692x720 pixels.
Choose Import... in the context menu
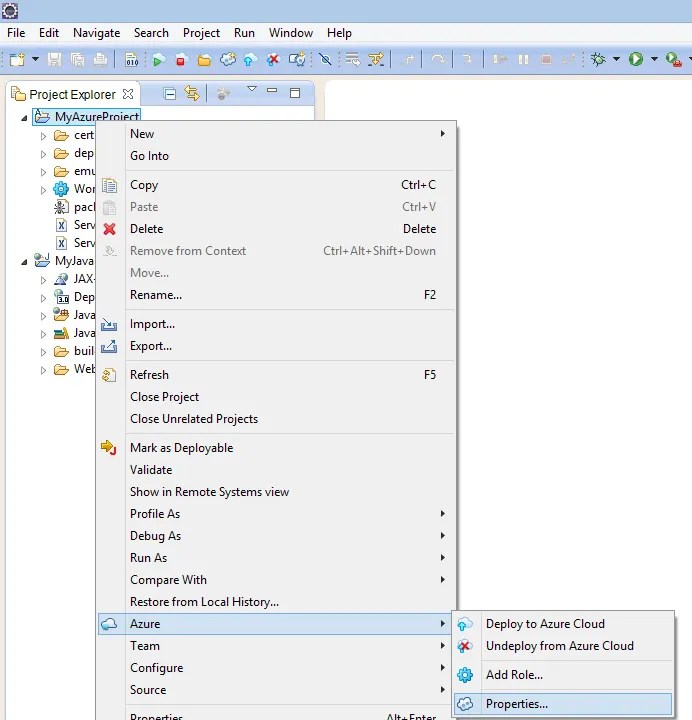coord(277,324)
